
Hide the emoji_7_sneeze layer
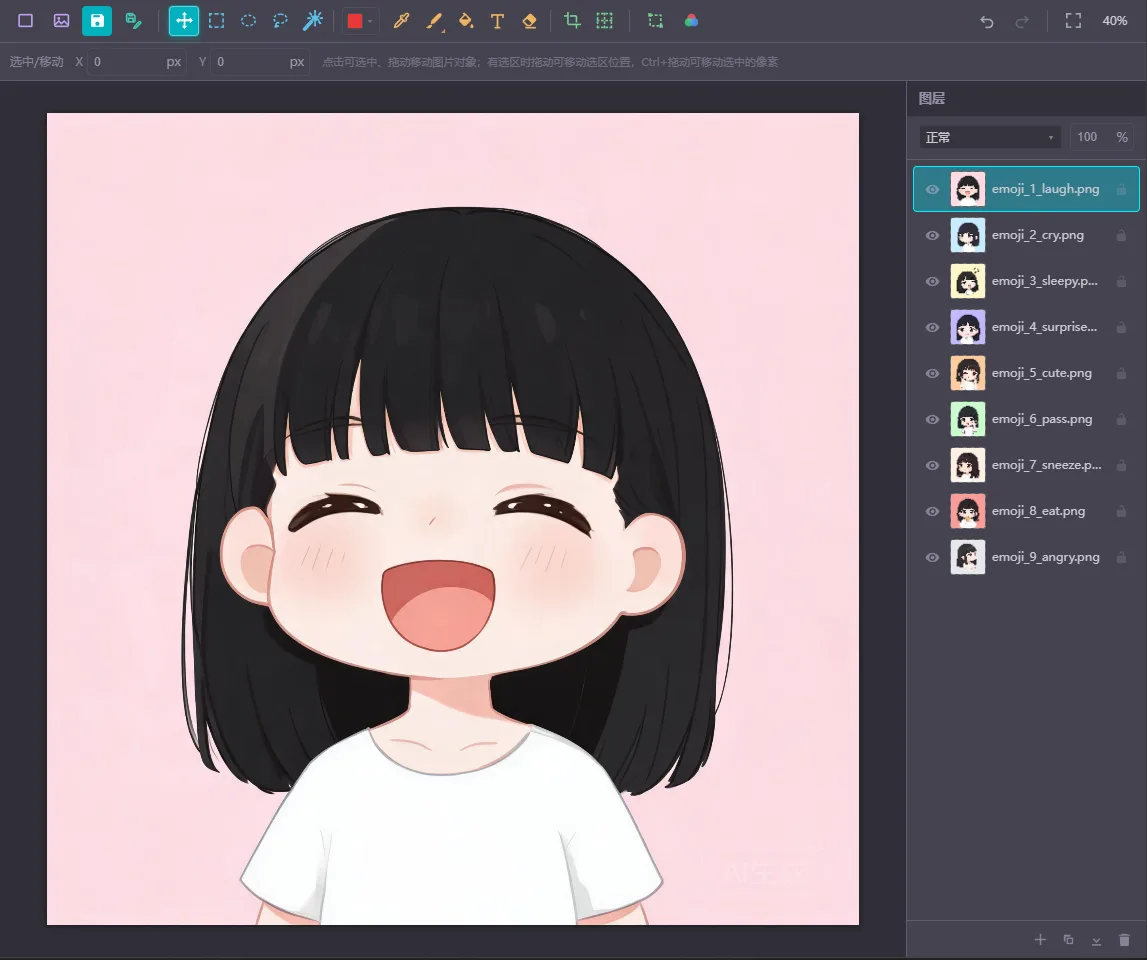[932, 465]
